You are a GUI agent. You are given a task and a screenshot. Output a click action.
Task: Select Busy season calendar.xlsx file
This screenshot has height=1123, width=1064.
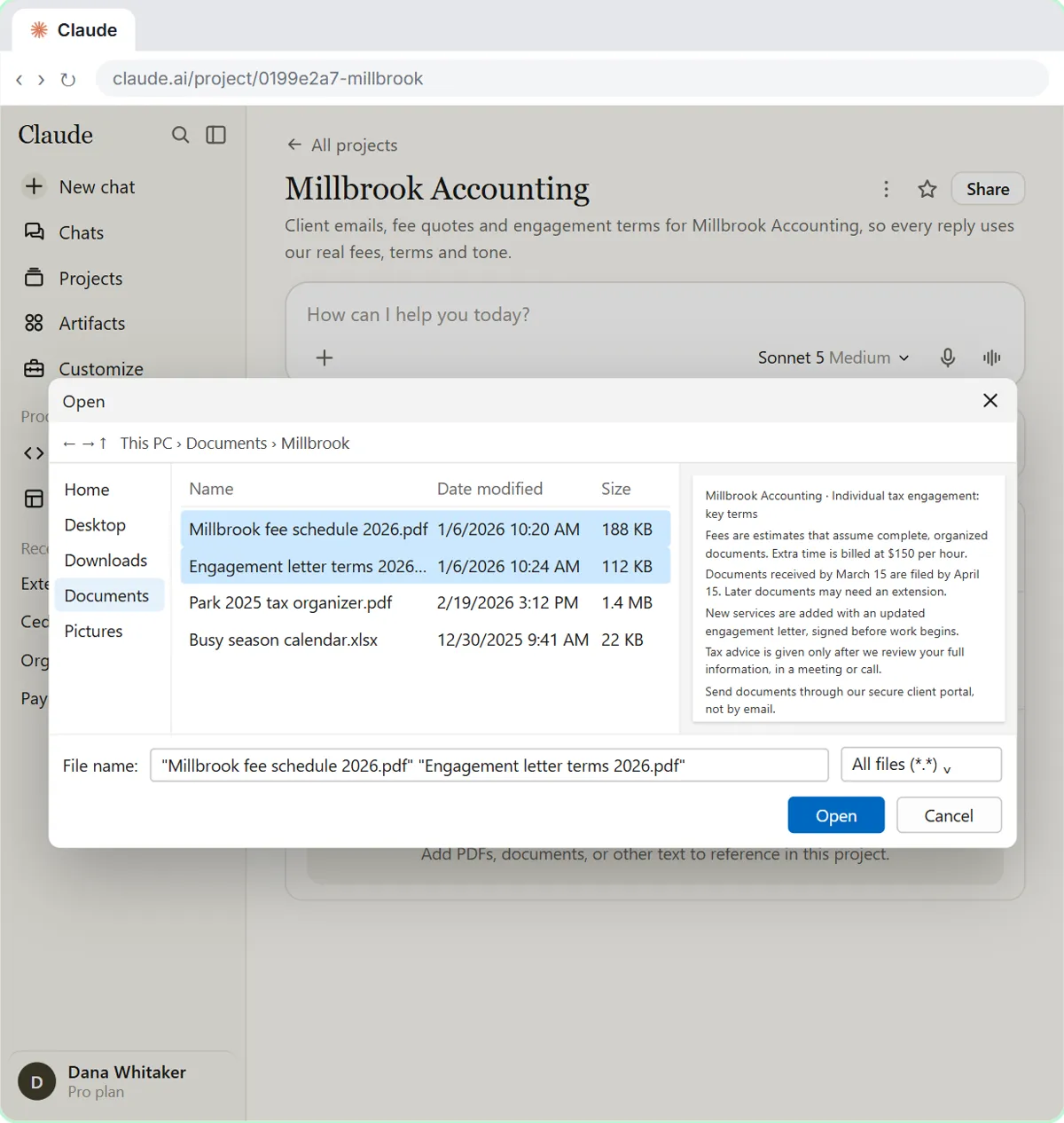[x=426, y=640]
